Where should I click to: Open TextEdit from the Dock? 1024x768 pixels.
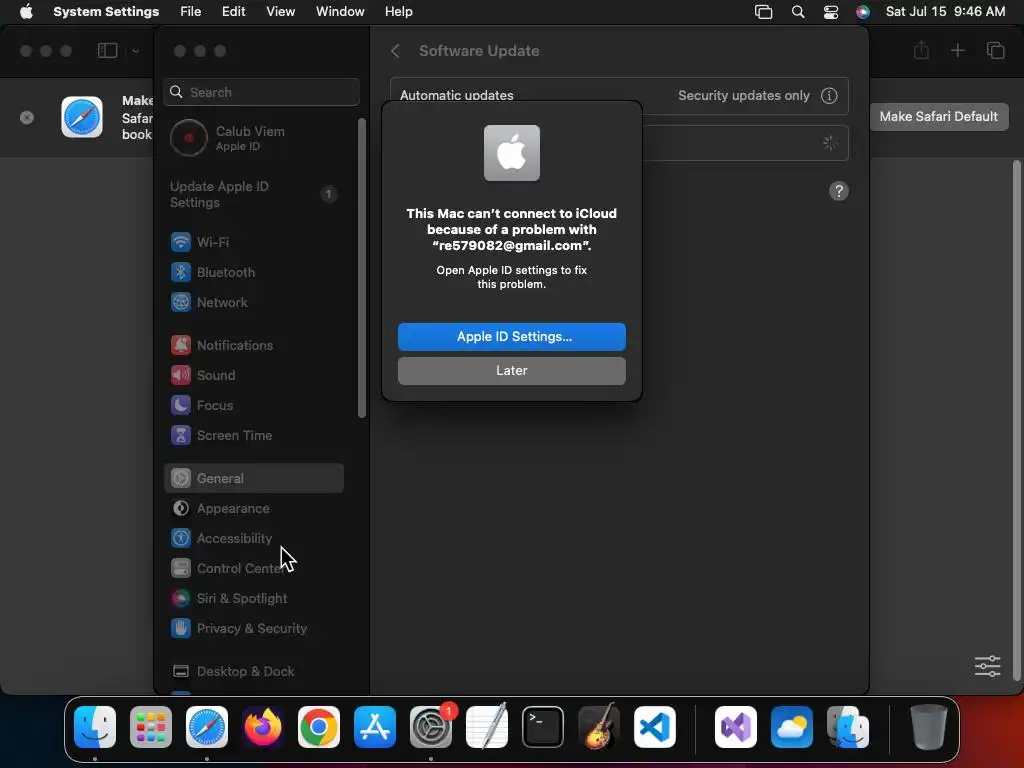click(x=487, y=727)
